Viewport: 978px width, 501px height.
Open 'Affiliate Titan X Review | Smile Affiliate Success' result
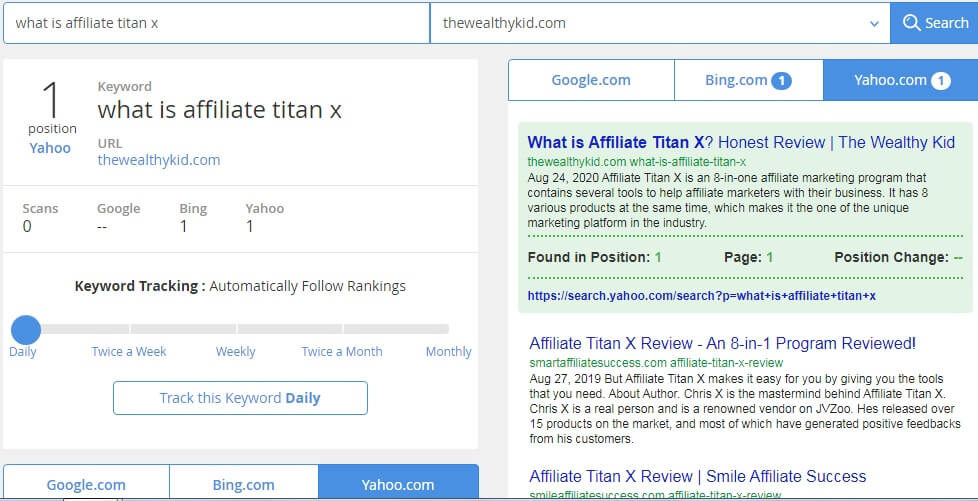click(697, 476)
